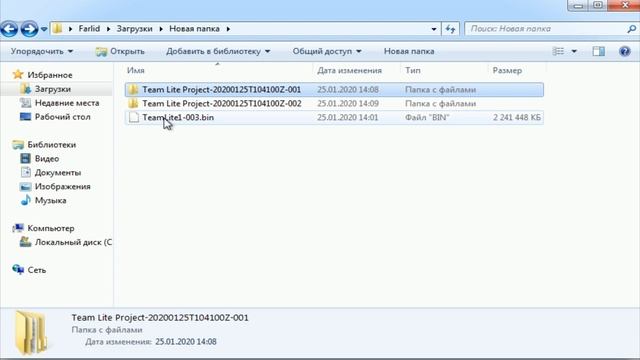Open Недавние места in navigation pane
This screenshot has height=360, width=640.
67,103
